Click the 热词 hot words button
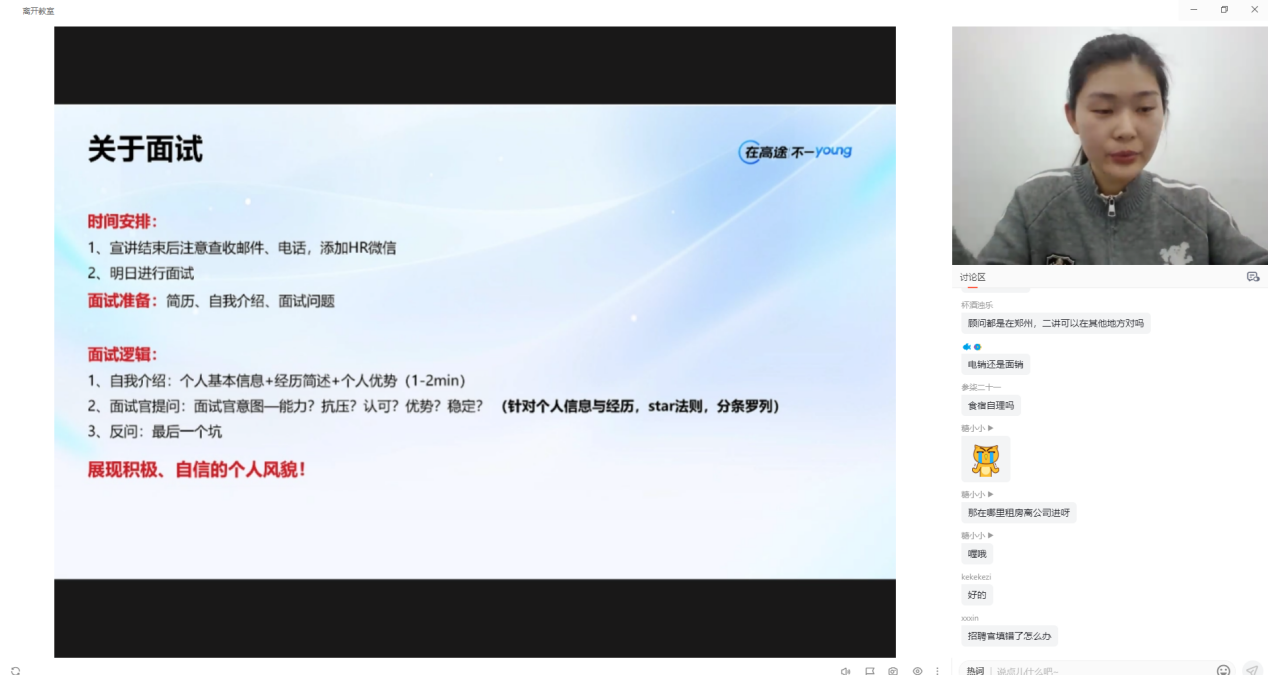The width and height of the screenshot is (1268, 675). [x=975, y=671]
